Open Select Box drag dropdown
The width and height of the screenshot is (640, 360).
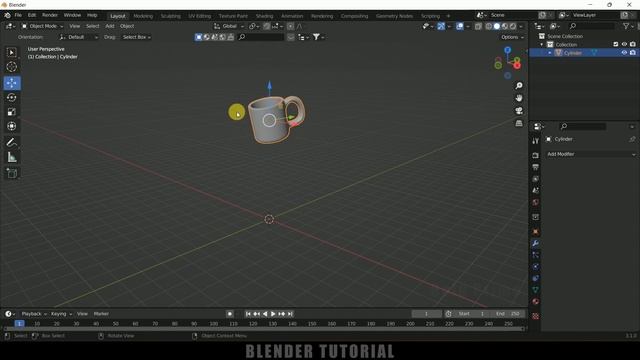(x=136, y=37)
